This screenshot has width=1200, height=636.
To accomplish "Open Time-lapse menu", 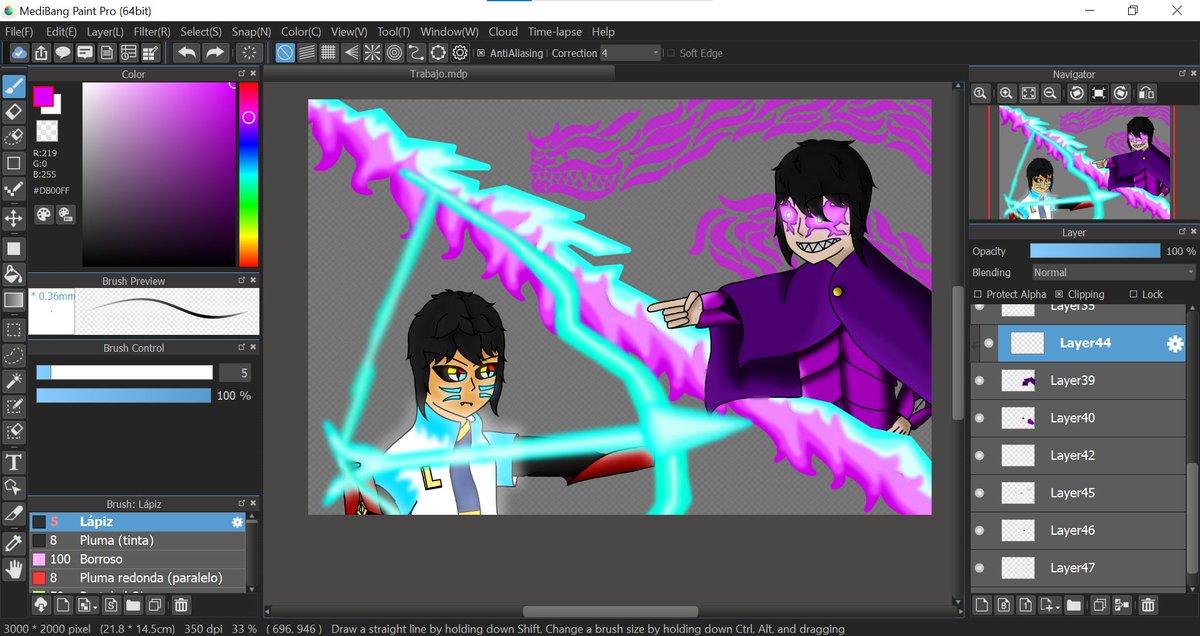I will pos(555,32).
